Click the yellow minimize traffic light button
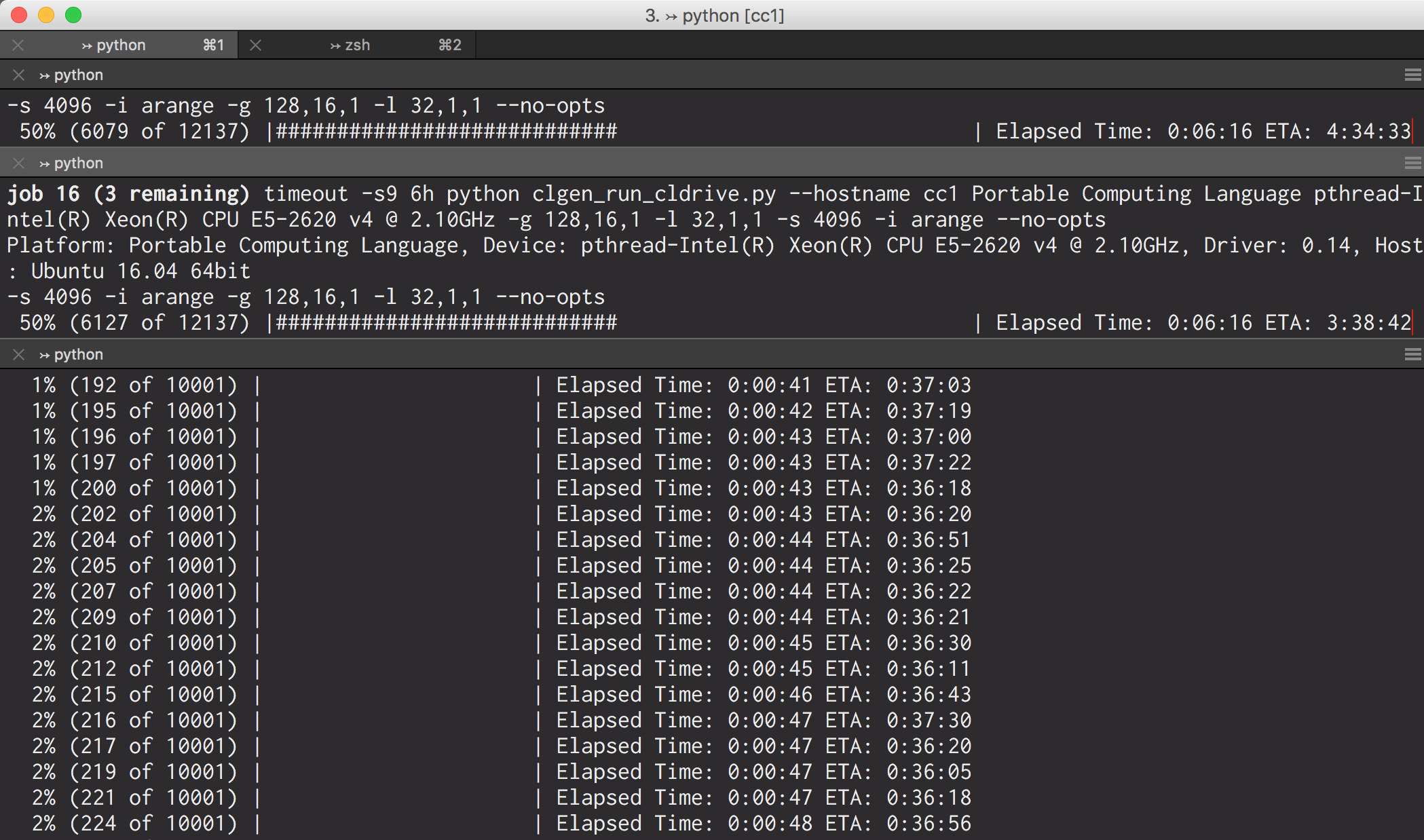The width and height of the screenshot is (1424, 840). click(x=45, y=14)
